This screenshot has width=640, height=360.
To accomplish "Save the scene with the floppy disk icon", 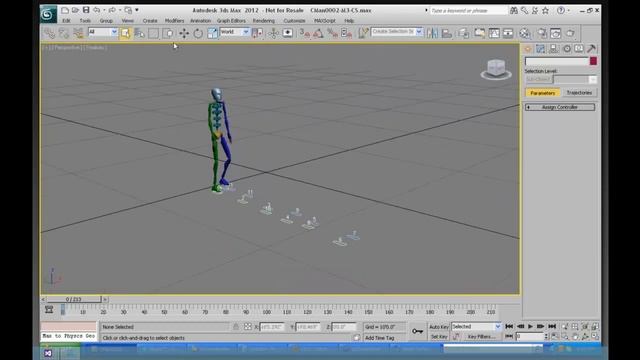I will [86, 10].
